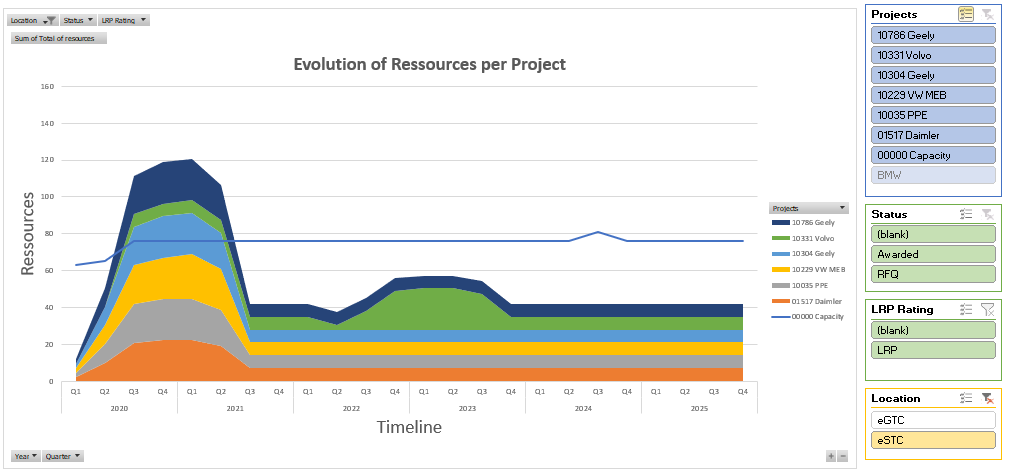1010x475 pixels.
Task: Click Sum of Total of resources button
Action: point(59,39)
